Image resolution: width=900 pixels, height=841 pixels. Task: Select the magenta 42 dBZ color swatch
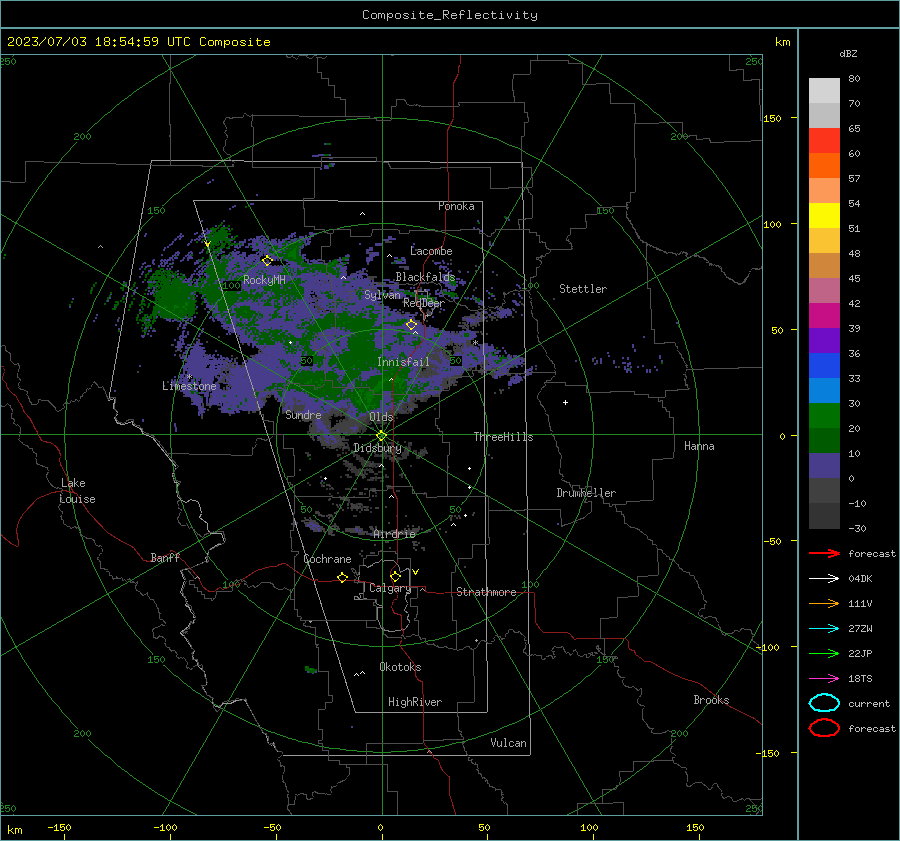[x=824, y=316]
